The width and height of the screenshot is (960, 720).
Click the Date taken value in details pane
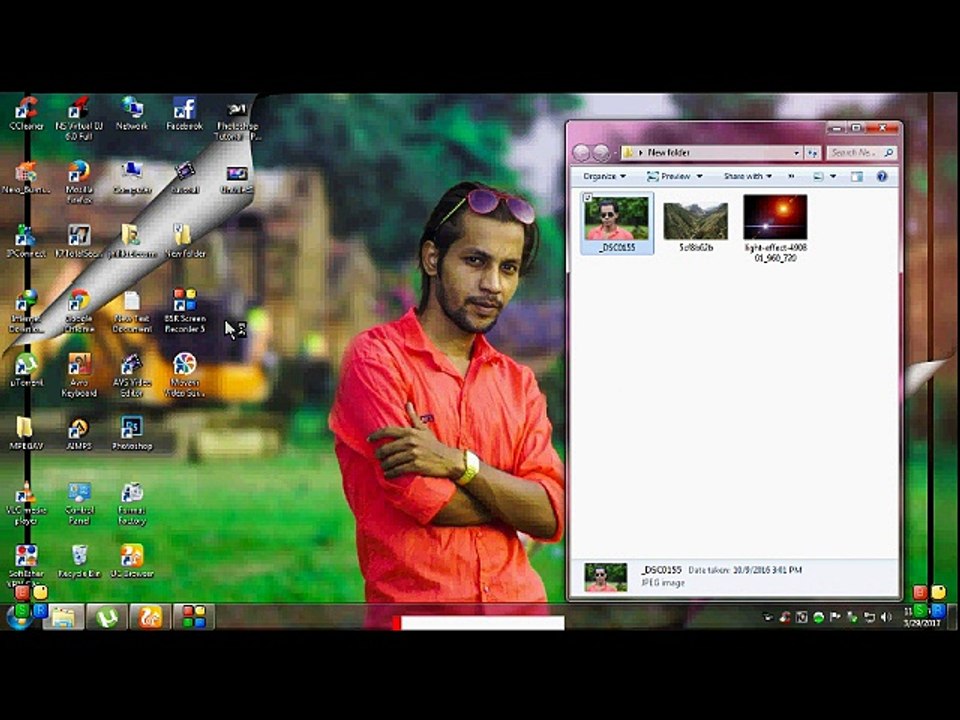tap(768, 569)
